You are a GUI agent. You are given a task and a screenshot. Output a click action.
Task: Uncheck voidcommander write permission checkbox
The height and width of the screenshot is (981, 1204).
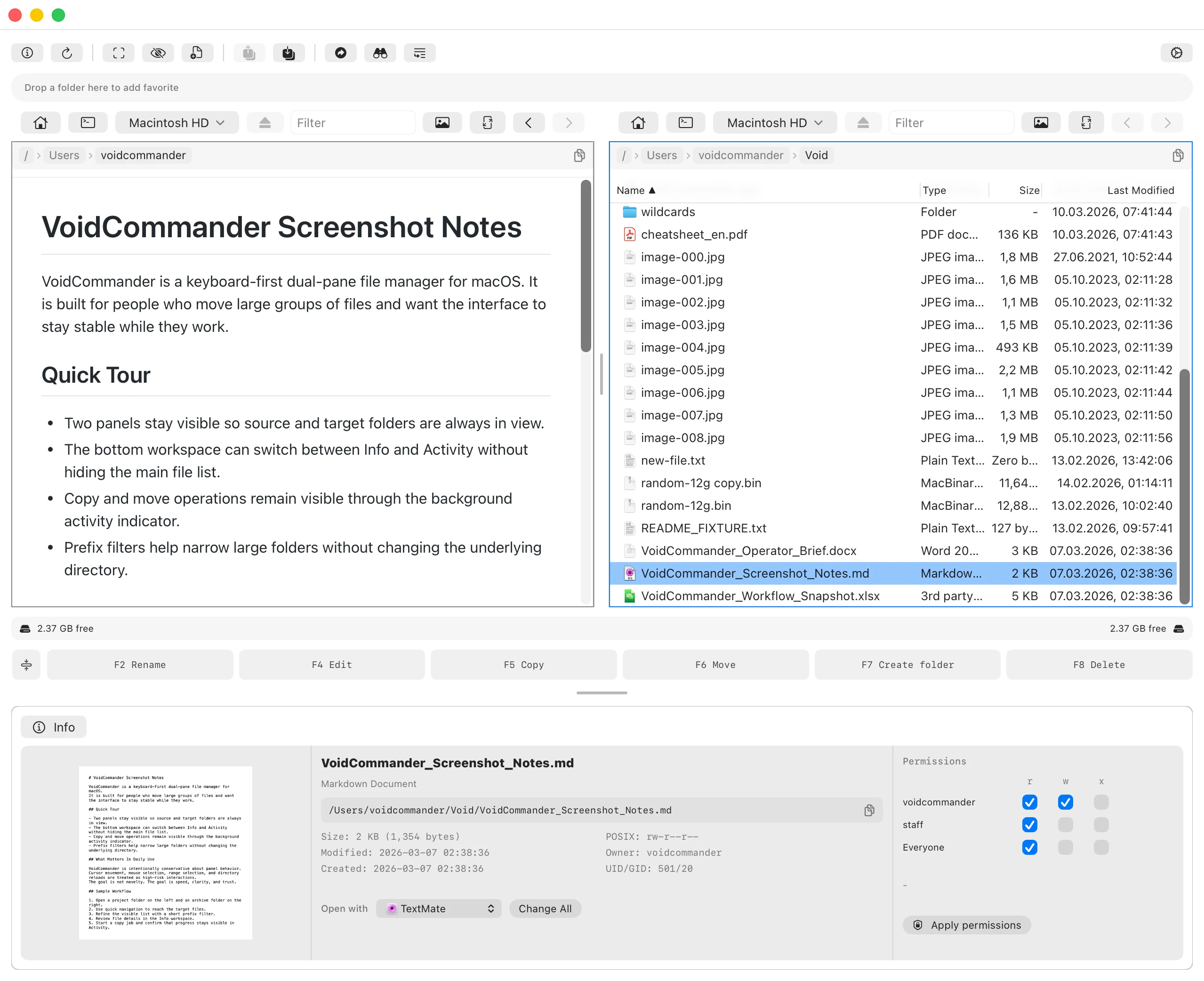coord(1065,802)
